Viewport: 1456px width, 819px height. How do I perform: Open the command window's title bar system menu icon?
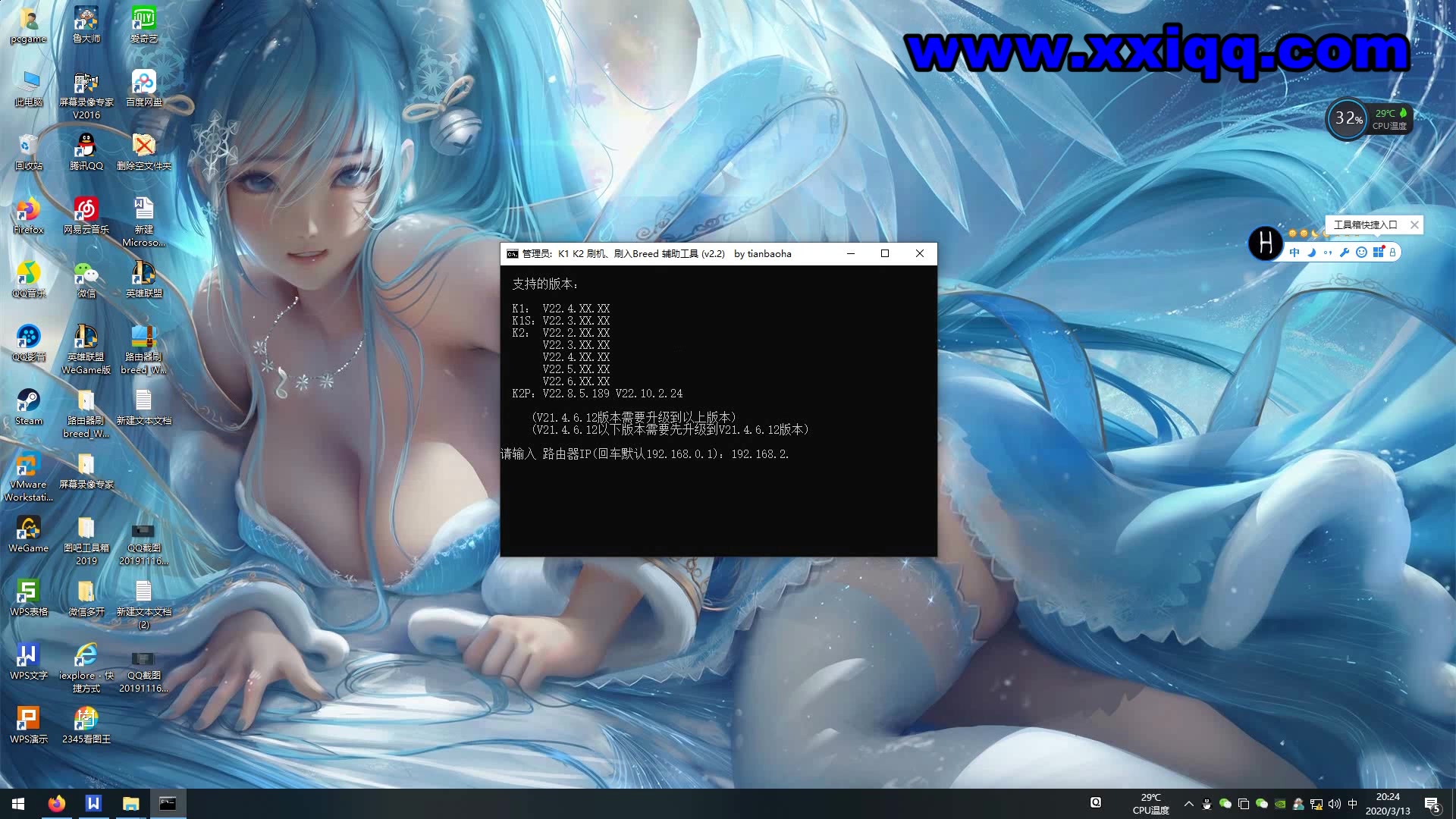pyautogui.click(x=513, y=254)
